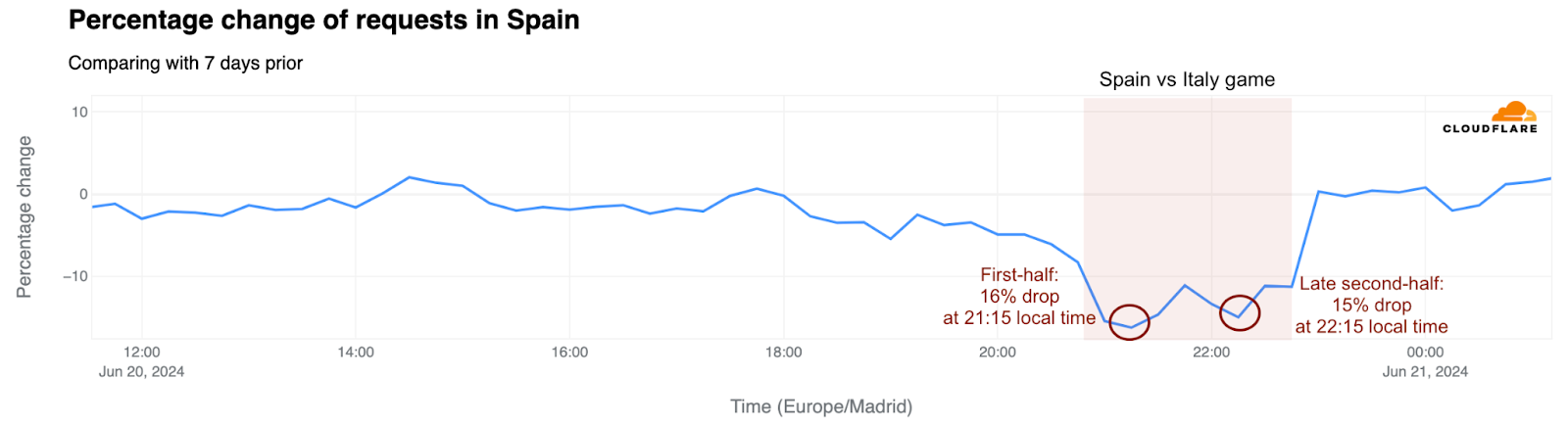Click the 14:00 time axis tick label
The image size is (1568, 425).
(356, 353)
